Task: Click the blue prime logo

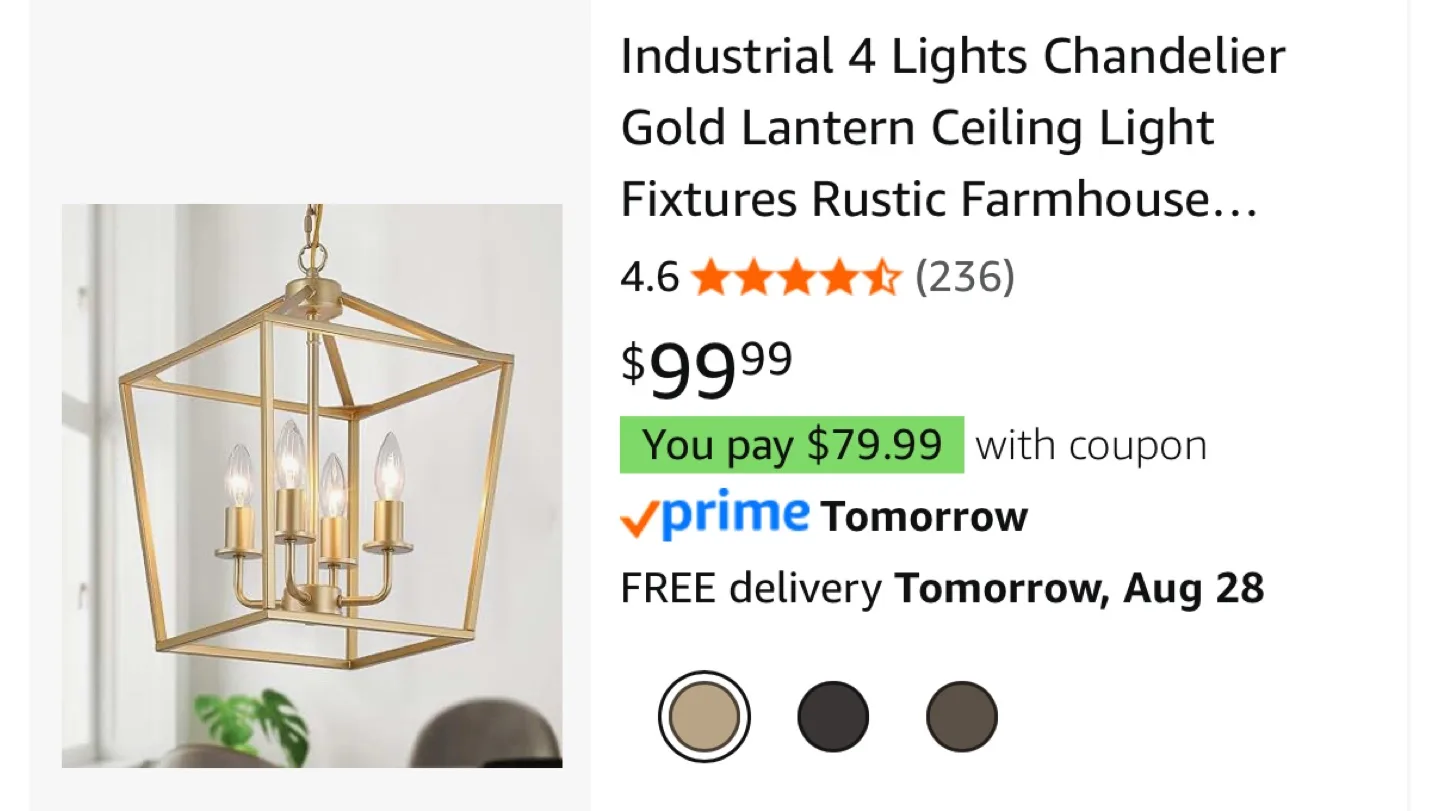Action: pos(735,516)
